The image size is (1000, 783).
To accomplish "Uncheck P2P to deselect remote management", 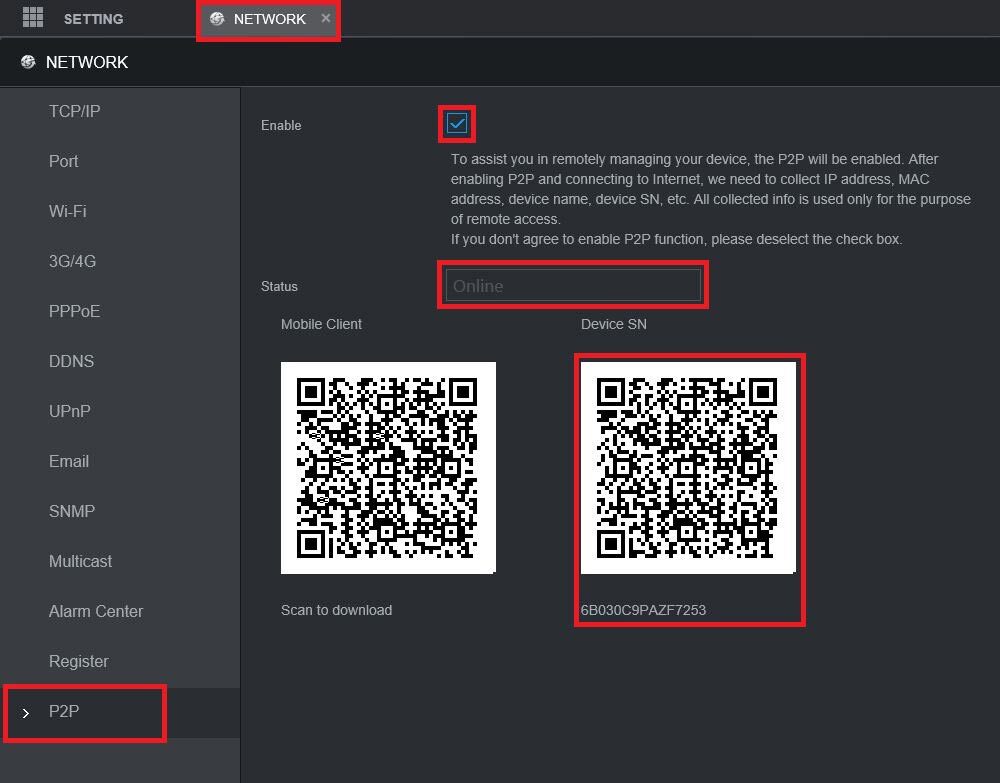I will pyautogui.click(x=456, y=124).
